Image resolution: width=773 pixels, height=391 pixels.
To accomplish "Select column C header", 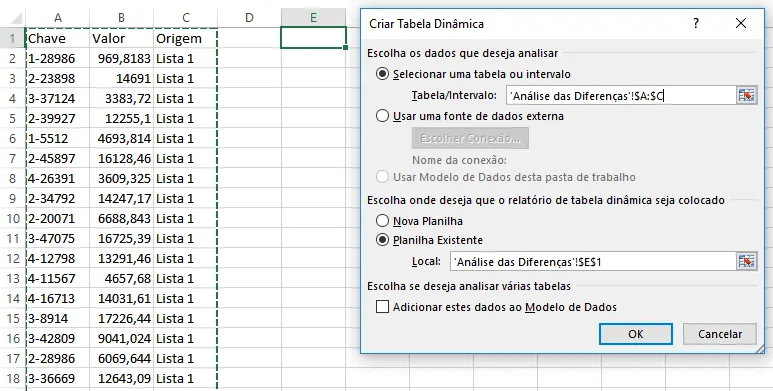I will coord(185,18).
